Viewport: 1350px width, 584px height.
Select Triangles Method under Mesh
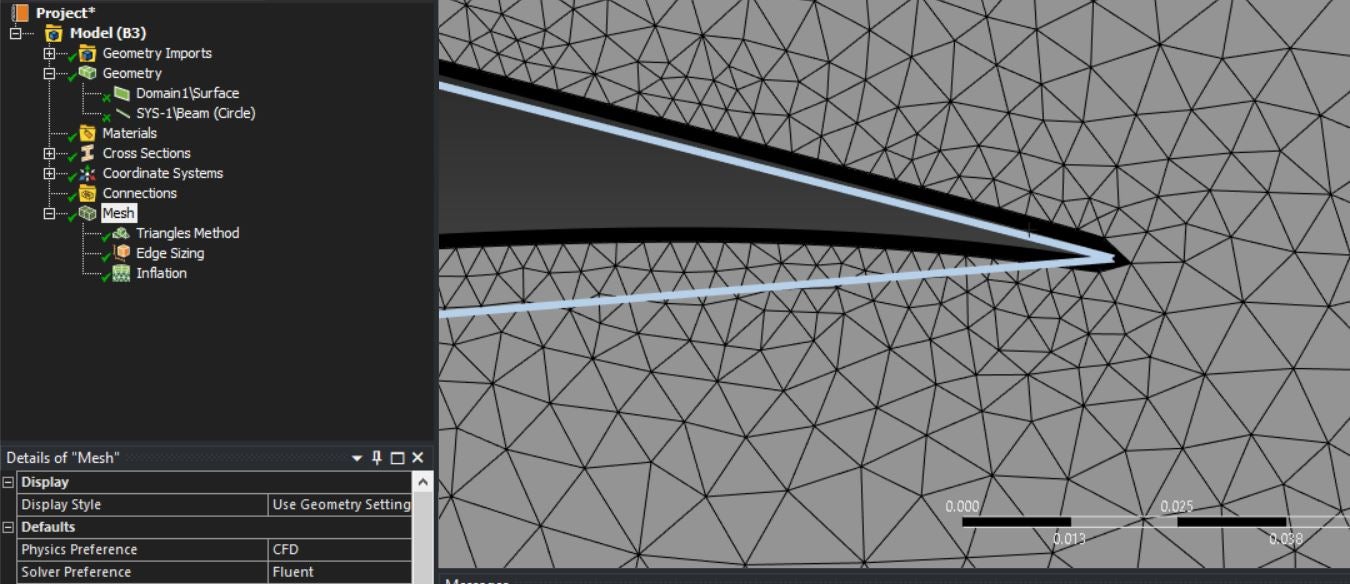pyautogui.click(x=187, y=233)
